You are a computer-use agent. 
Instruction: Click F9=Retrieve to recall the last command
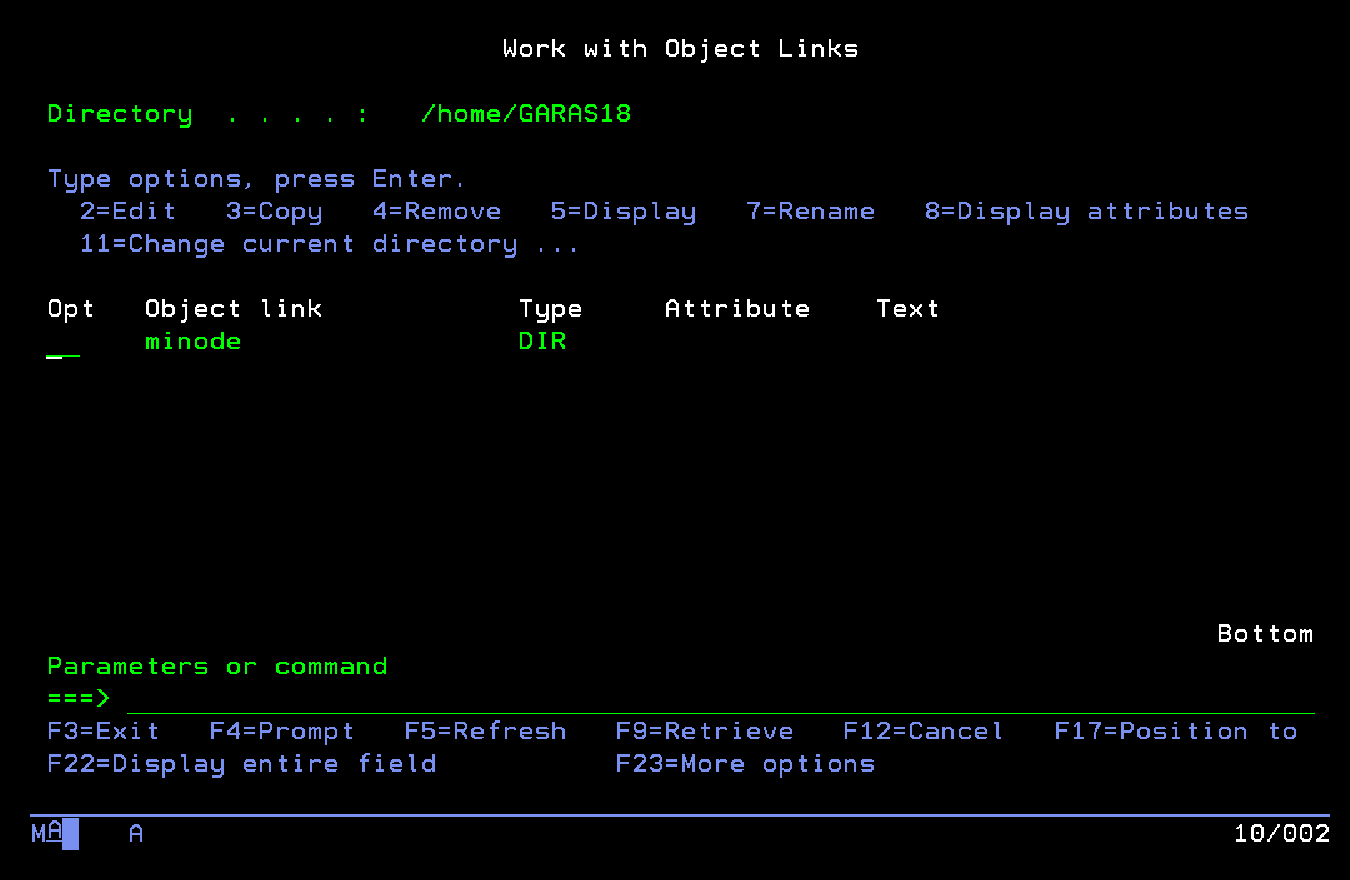click(704, 732)
